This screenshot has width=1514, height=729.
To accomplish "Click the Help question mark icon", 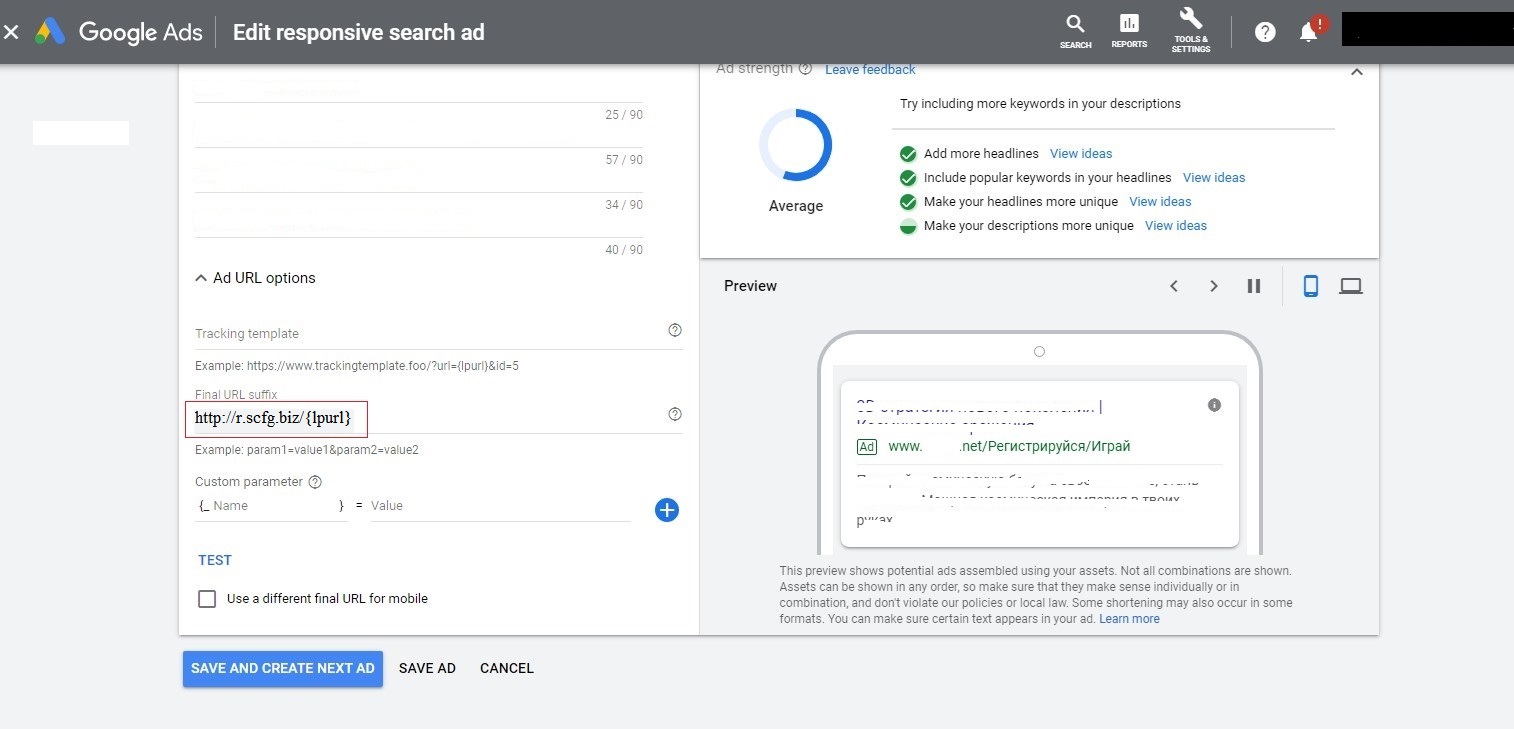I will tap(1265, 32).
